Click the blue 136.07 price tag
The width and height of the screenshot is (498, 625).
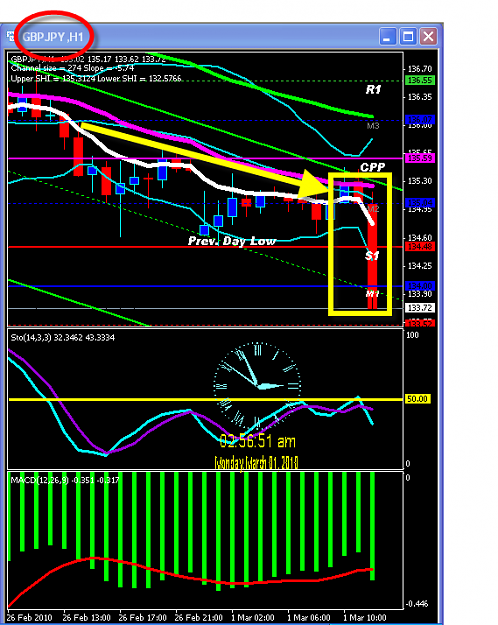tap(420, 119)
